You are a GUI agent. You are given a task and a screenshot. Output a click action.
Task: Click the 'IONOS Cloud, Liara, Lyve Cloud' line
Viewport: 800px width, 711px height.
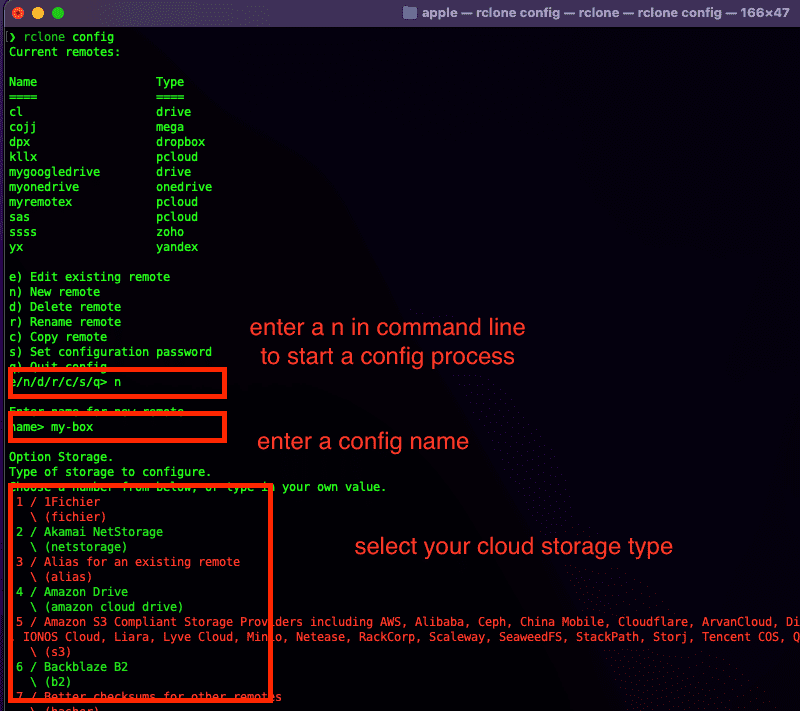pyautogui.click(x=411, y=637)
